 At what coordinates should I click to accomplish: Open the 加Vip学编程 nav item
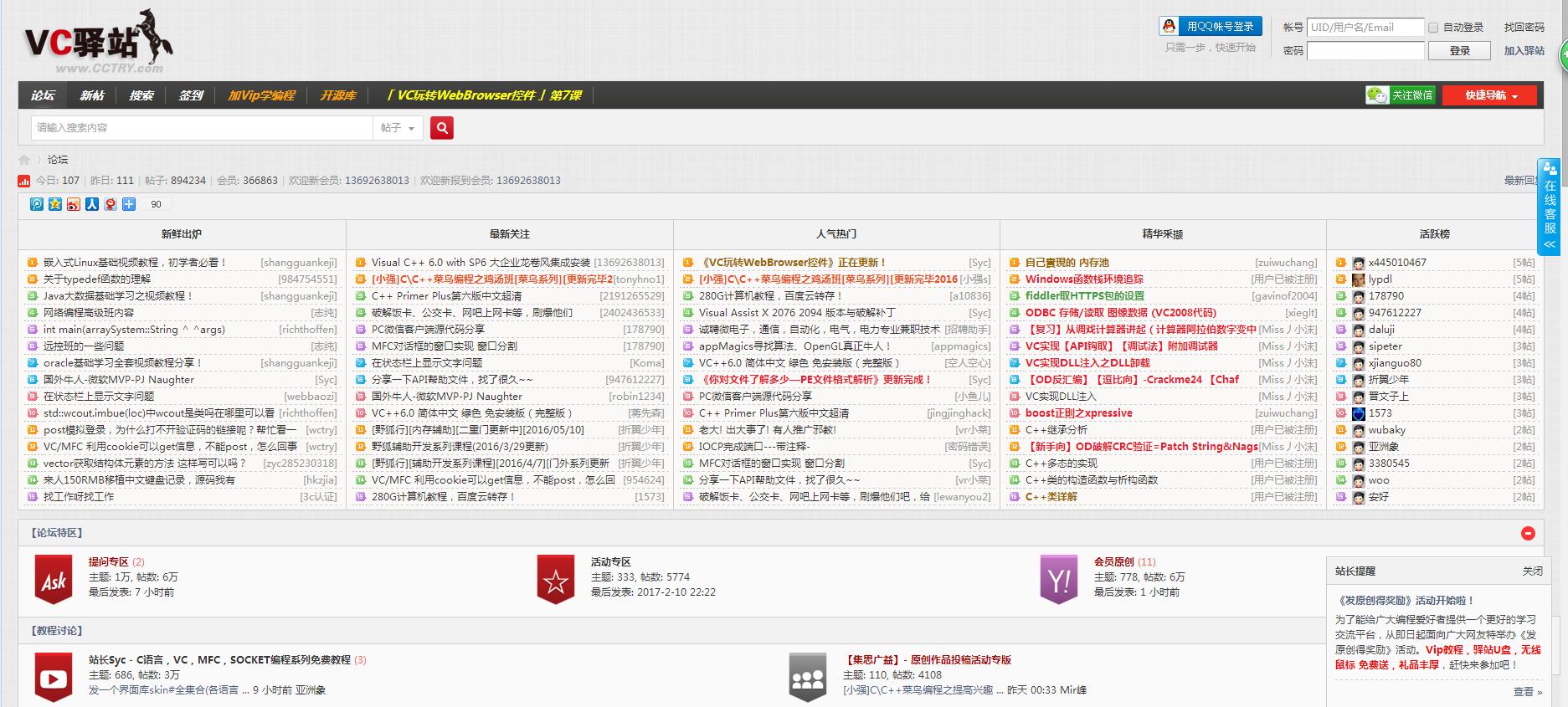point(261,95)
